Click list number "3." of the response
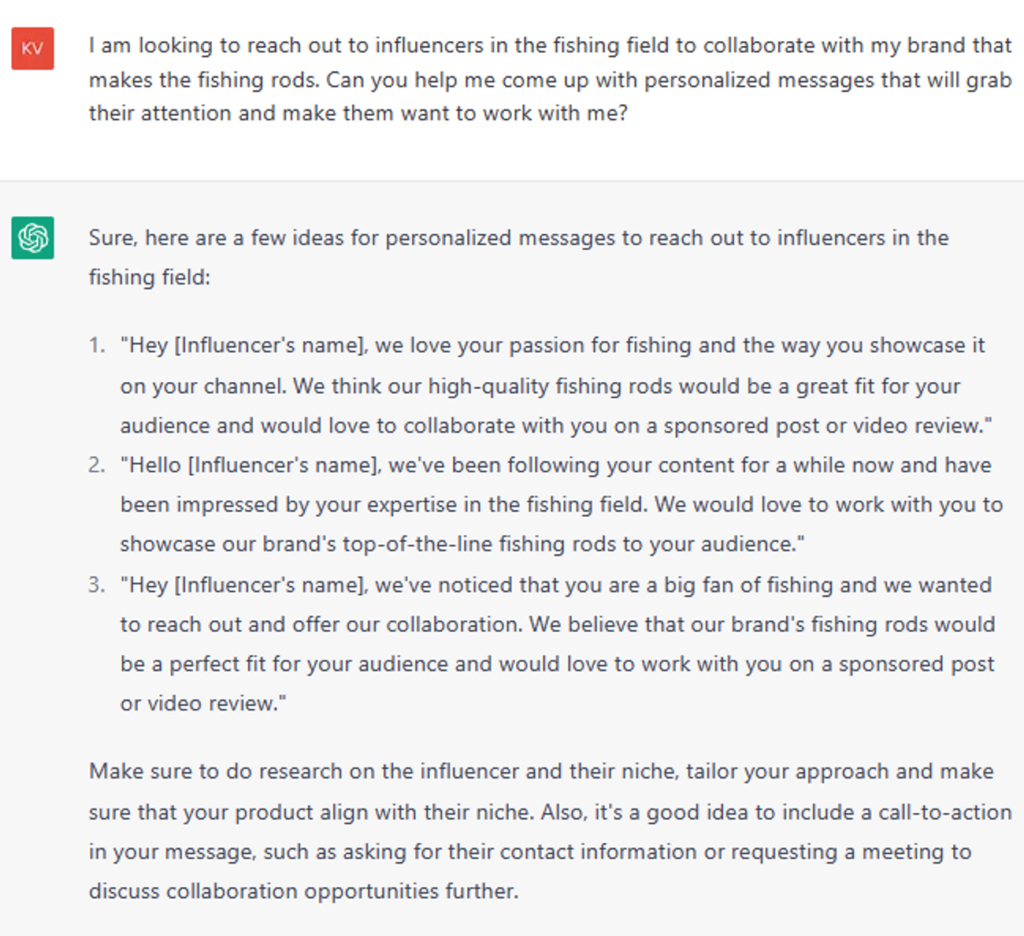 (96, 585)
